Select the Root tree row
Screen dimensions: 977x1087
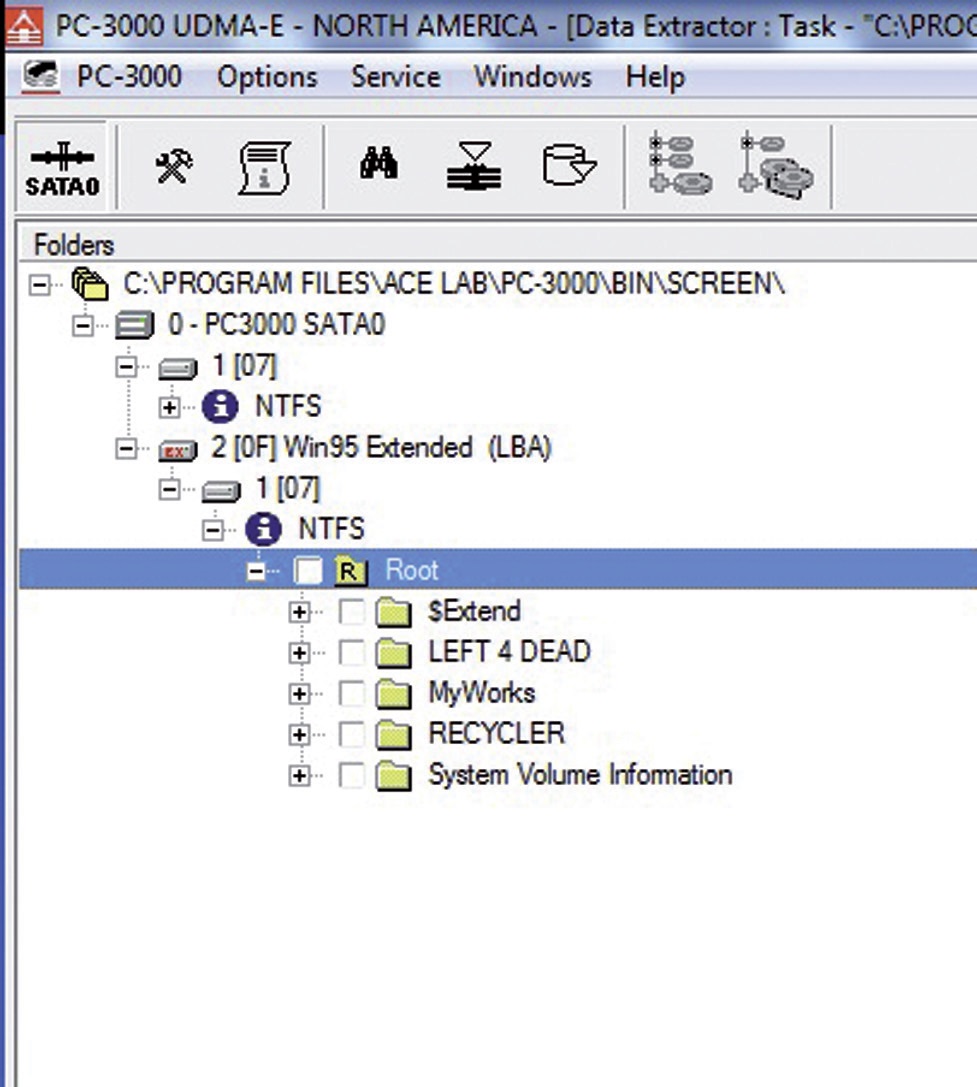(x=498, y=570)
